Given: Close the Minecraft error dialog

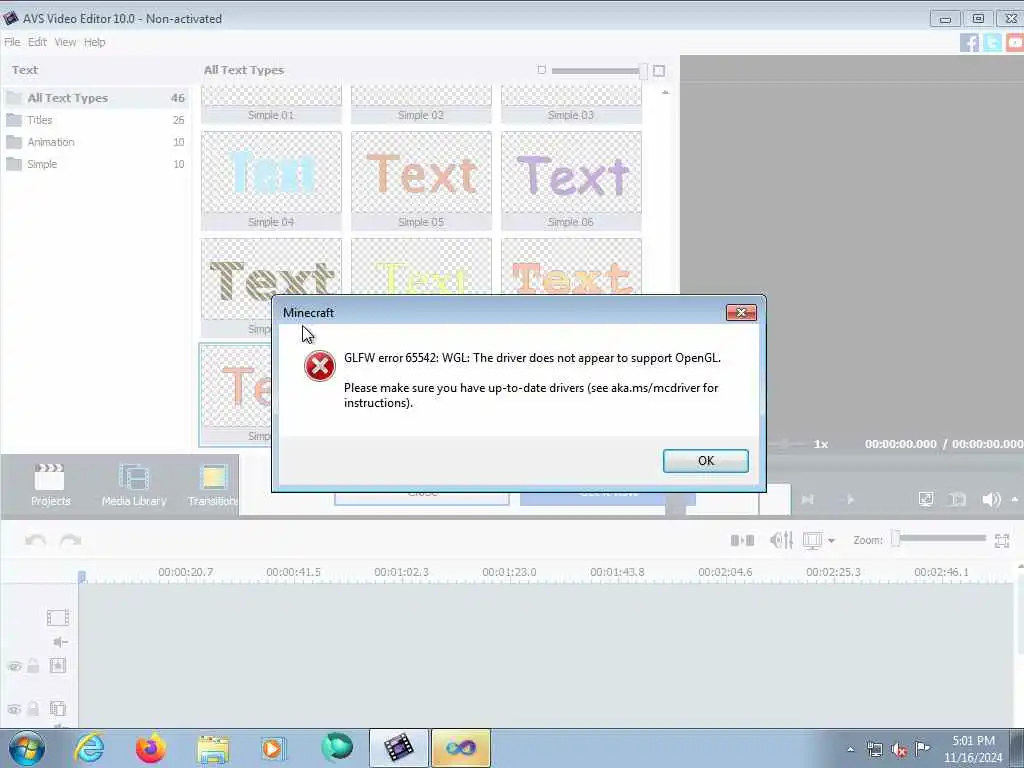Looking at the screenshot, I should [x=741, y=313].
